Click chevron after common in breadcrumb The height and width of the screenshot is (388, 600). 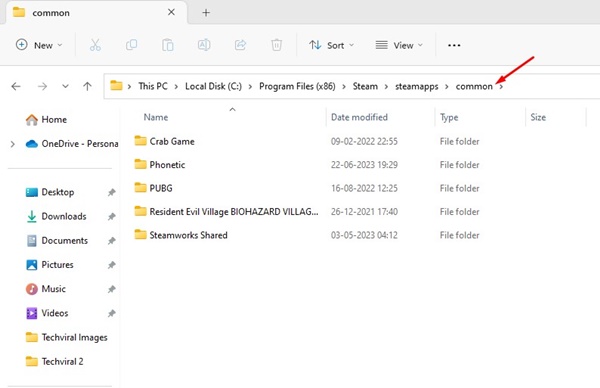click(x=501, y=86)
